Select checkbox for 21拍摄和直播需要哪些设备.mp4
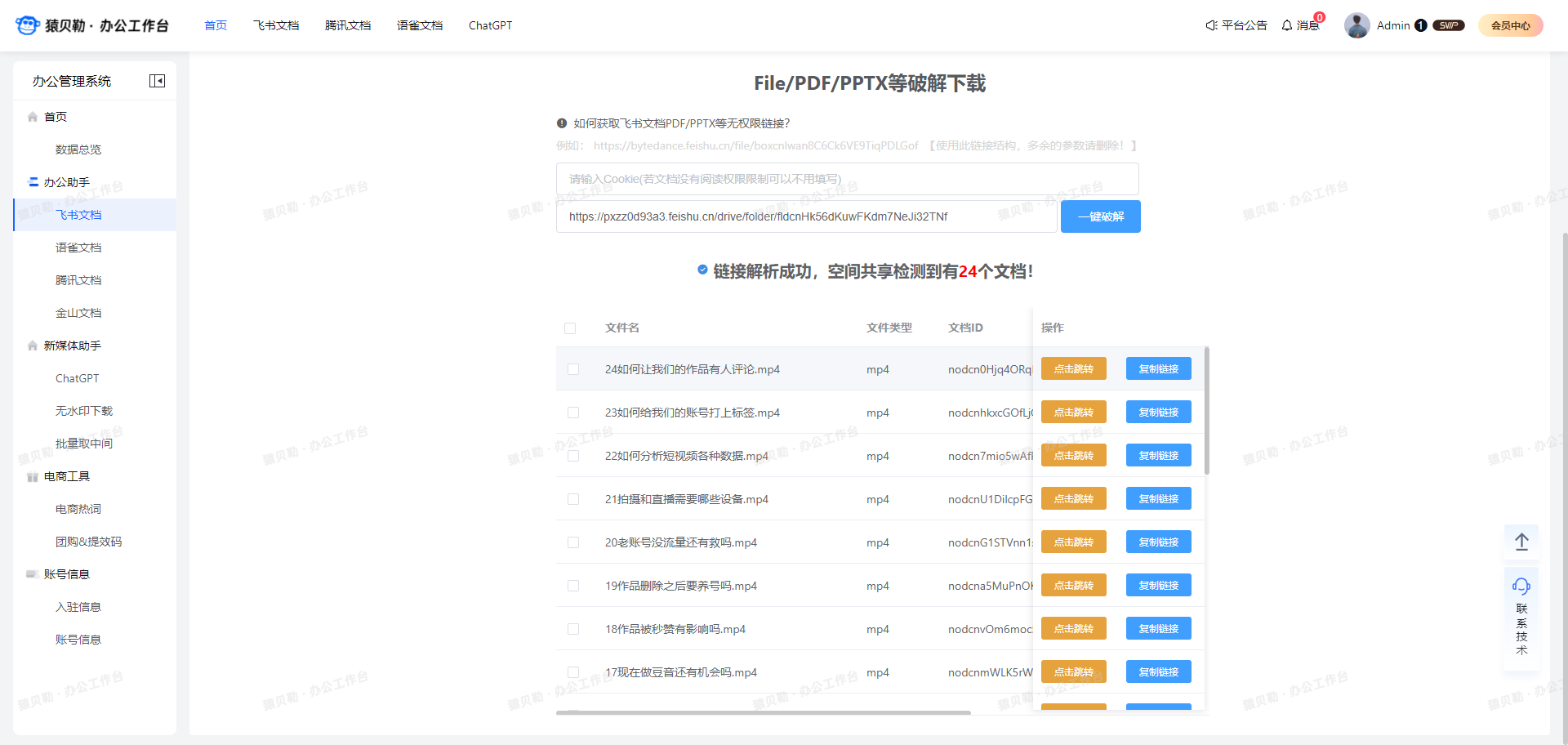Screen dimensions: 1568x745 tap(573, 499)
